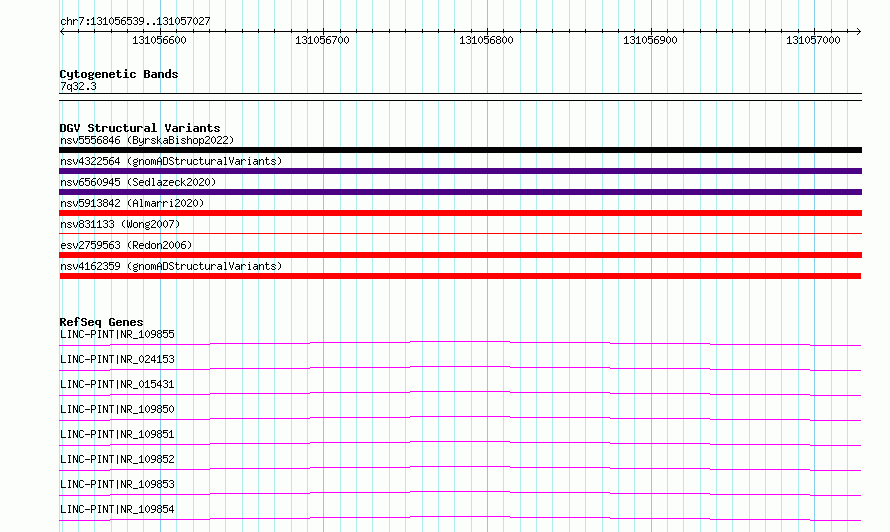Click the magenta NR_109852 transcript line
The image size is (890, 532).
pyautogui.click(x=460, y=467)
